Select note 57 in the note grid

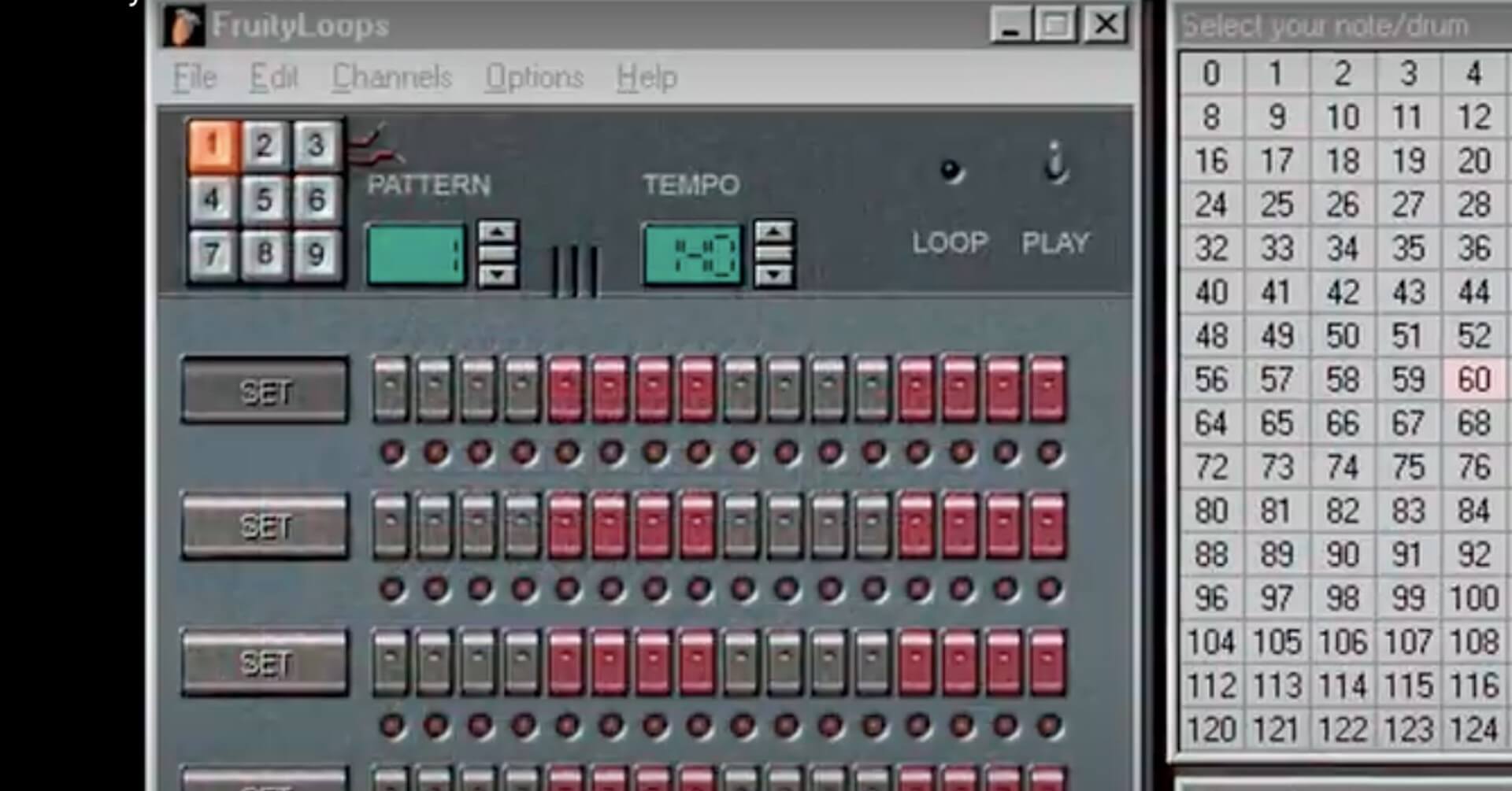click(1277, 379)
